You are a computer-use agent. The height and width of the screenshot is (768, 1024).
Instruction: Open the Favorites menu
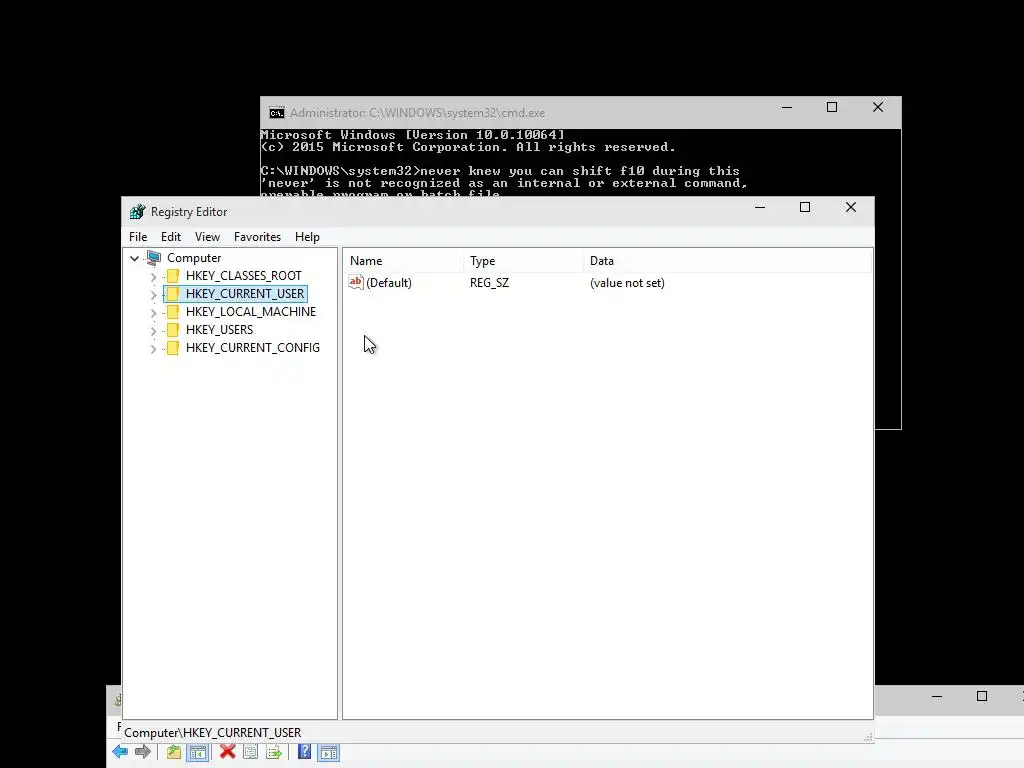coord(257,237)
